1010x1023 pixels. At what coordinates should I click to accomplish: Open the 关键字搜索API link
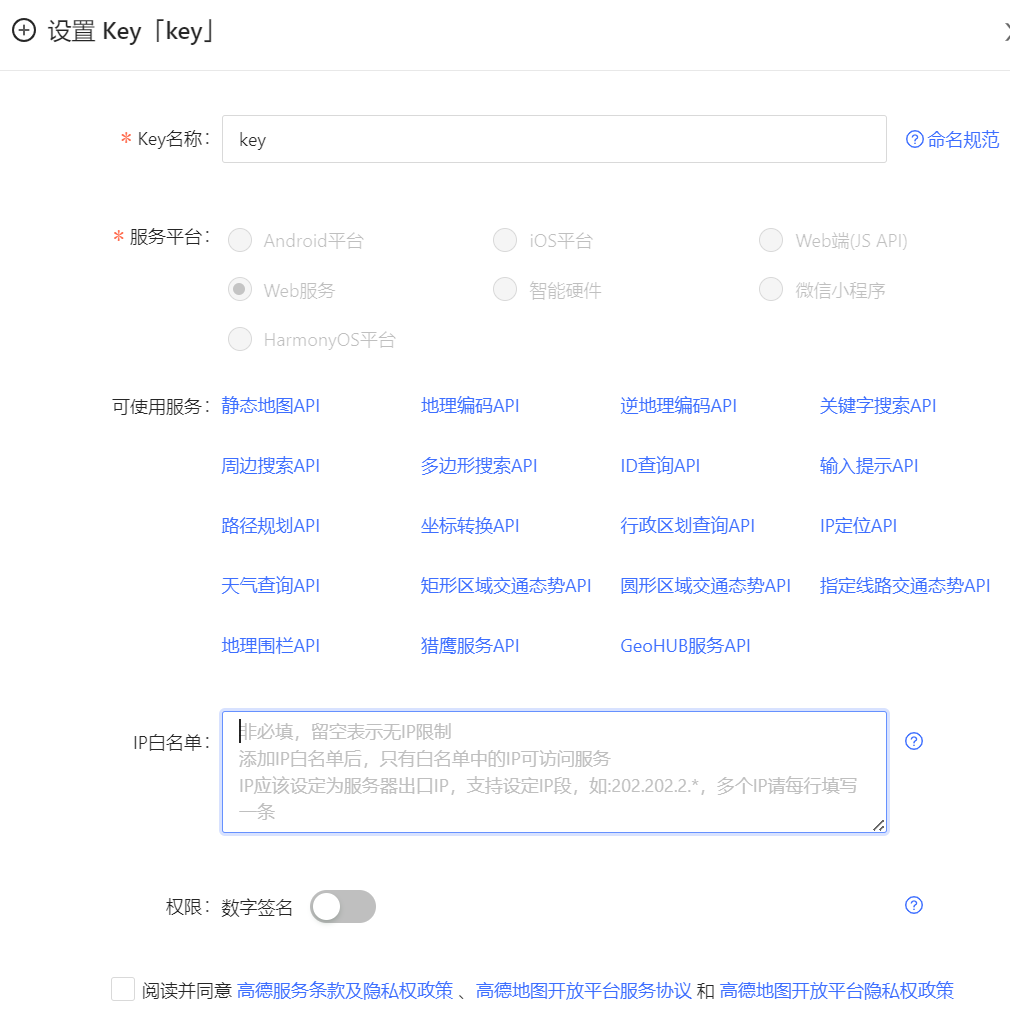click(x=878, y=406)
